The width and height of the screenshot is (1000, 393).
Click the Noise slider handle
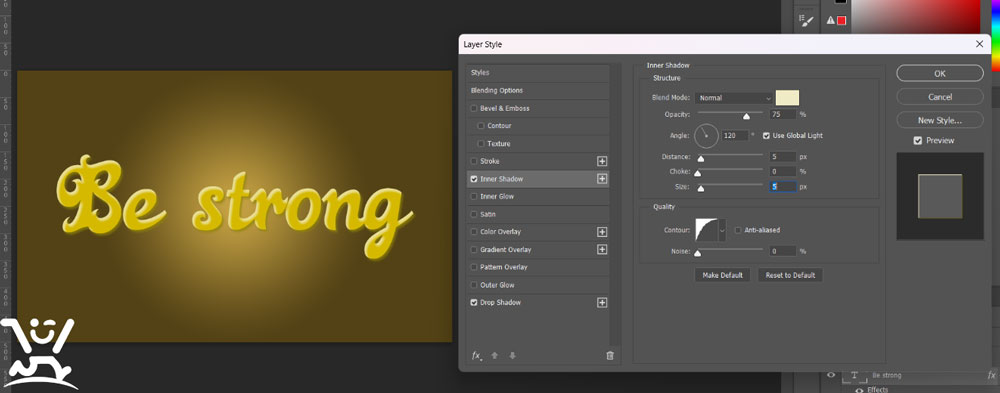click(x=698, y=253)
